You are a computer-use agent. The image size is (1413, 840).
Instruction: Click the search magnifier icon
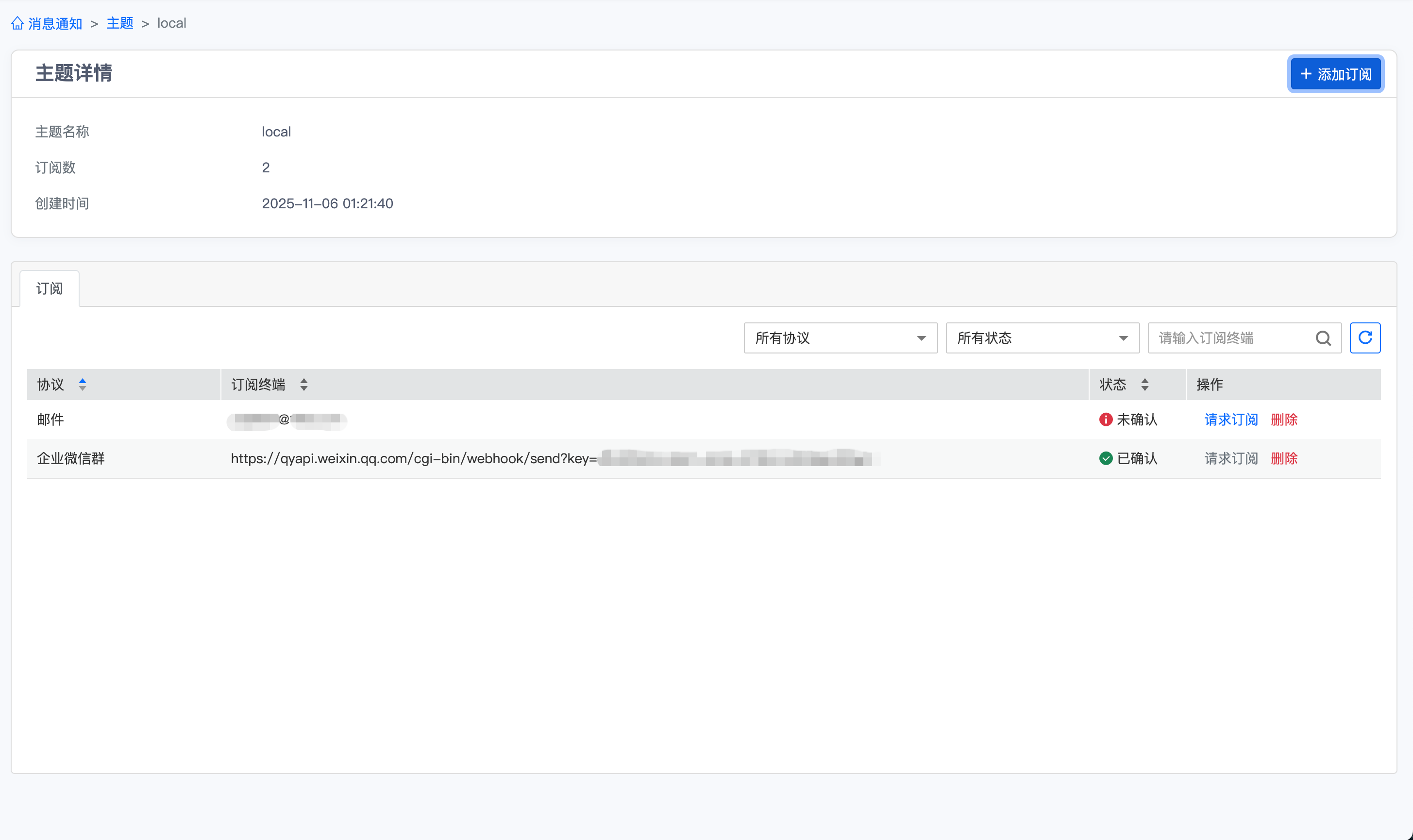tap(1323, 338)
